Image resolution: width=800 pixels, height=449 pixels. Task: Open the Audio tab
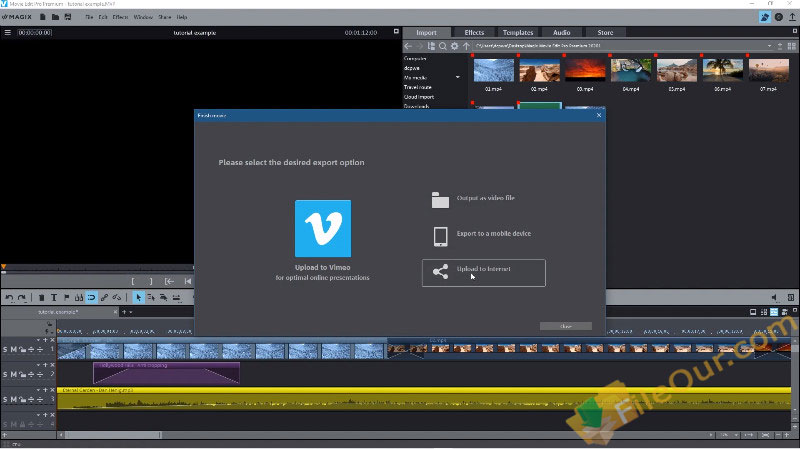(x=562, y=33)
